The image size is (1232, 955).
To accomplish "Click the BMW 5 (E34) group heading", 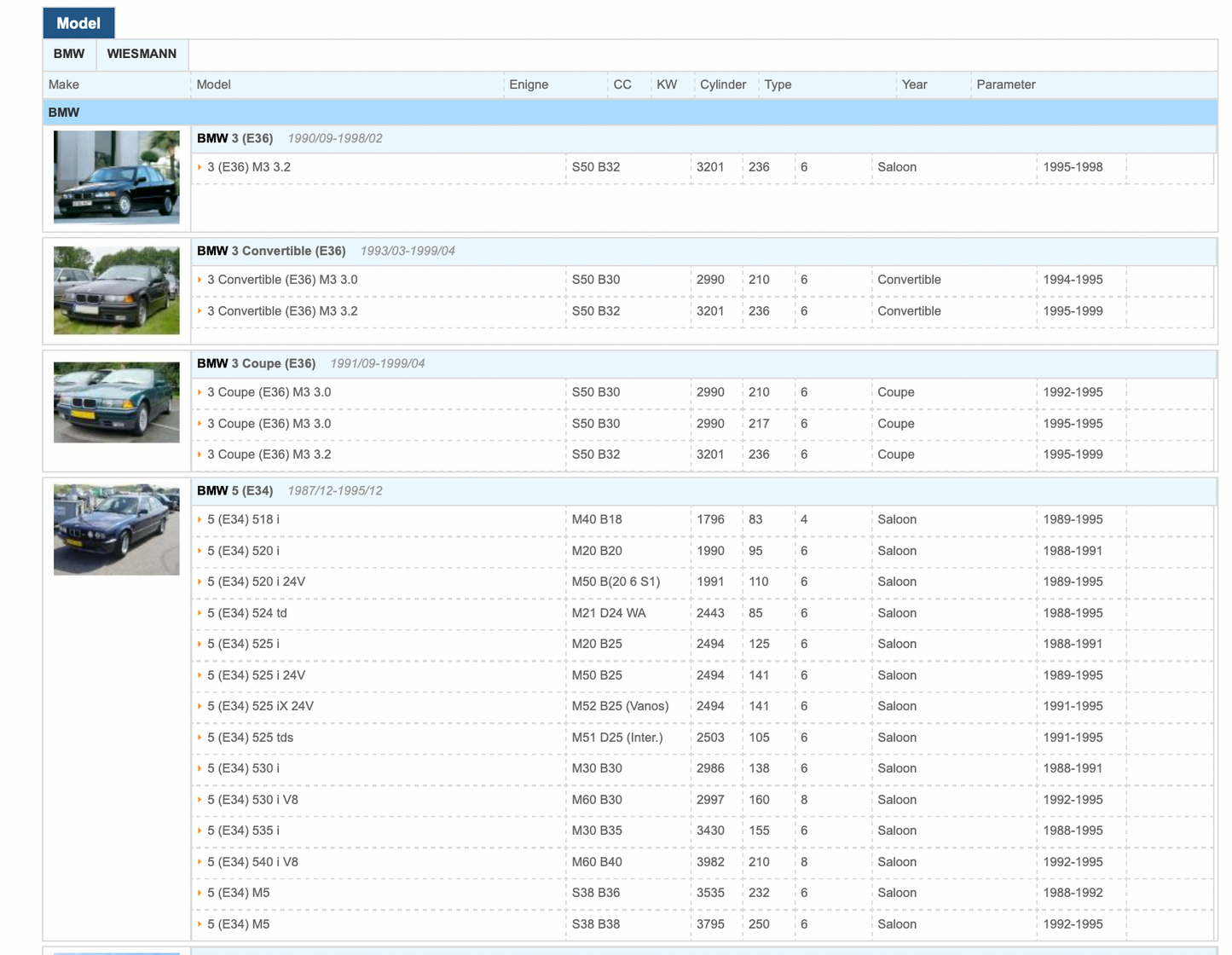I will click(235, 491).
